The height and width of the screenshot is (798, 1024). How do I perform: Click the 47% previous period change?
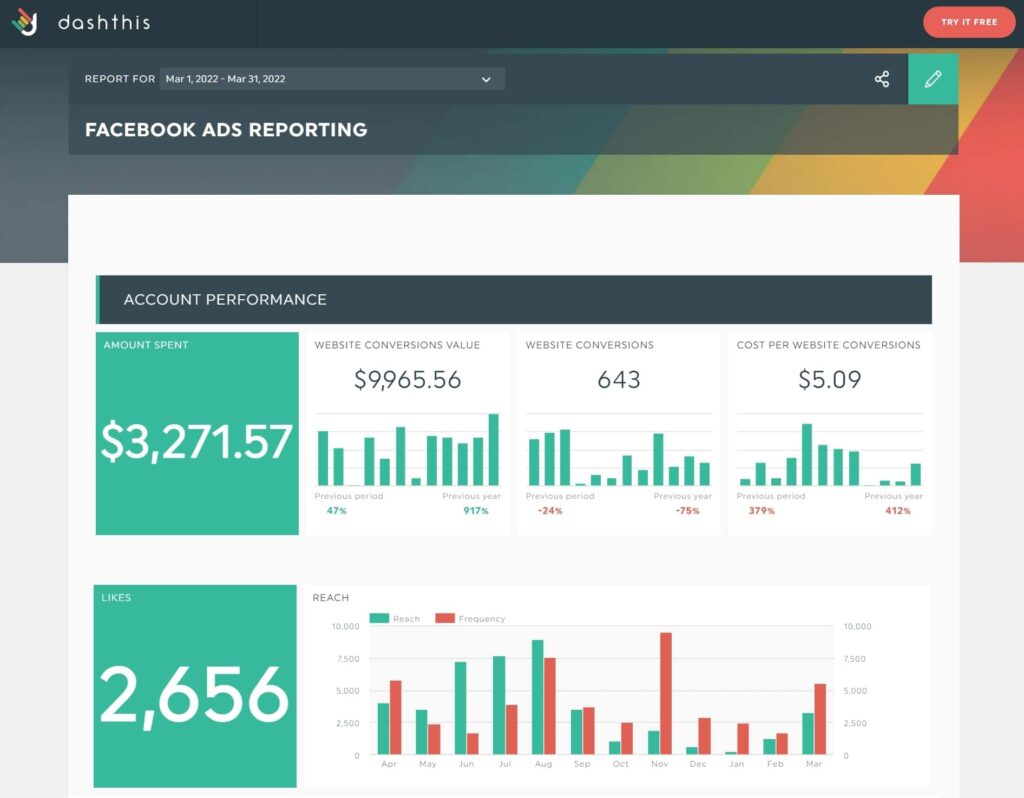[336, 511]
